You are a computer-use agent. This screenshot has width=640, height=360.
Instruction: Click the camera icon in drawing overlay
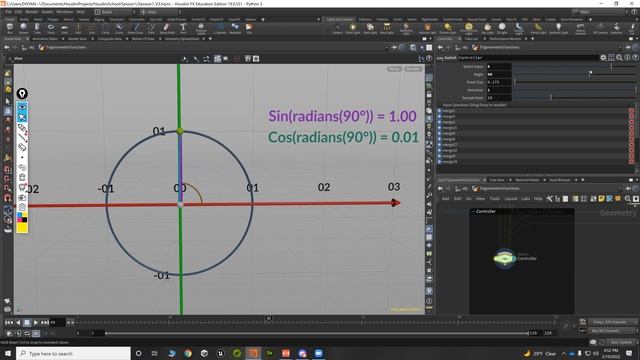point(22,197)
